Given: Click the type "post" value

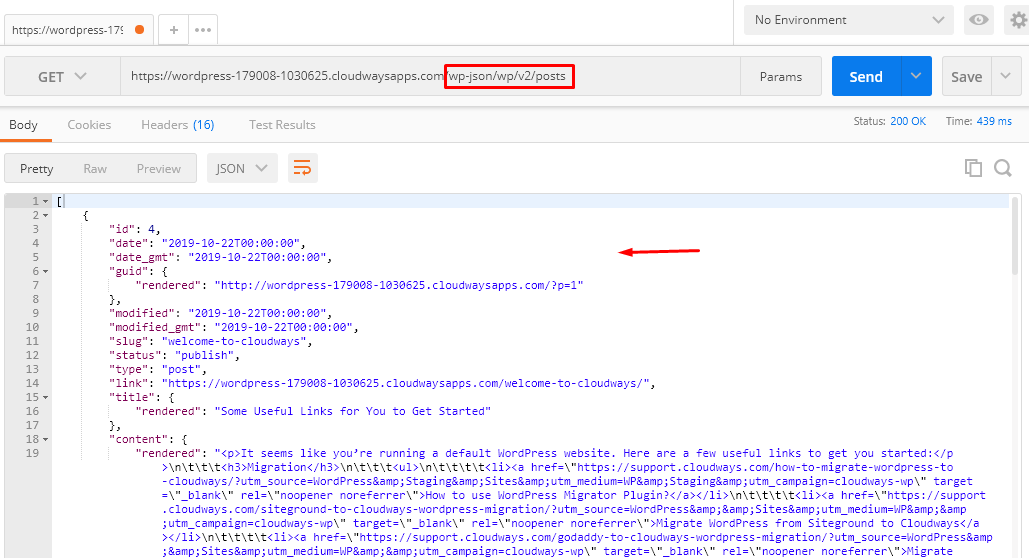Looking at the screenshot, I should pos(181,369).
